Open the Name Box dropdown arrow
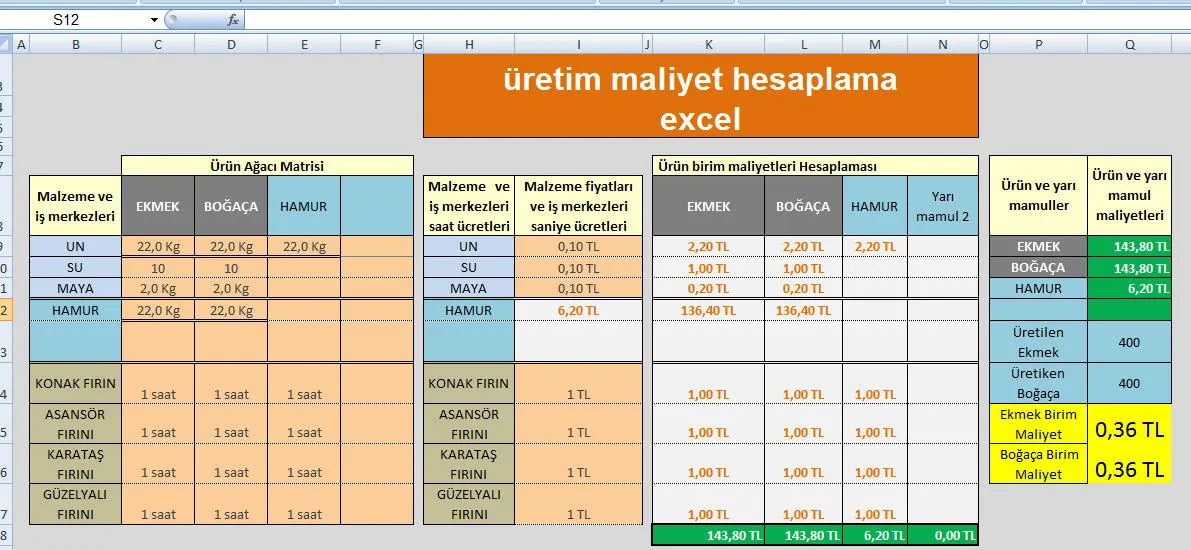Image resolution: width=1191 pixels, height=550 pixels. [x=154, y=19]
